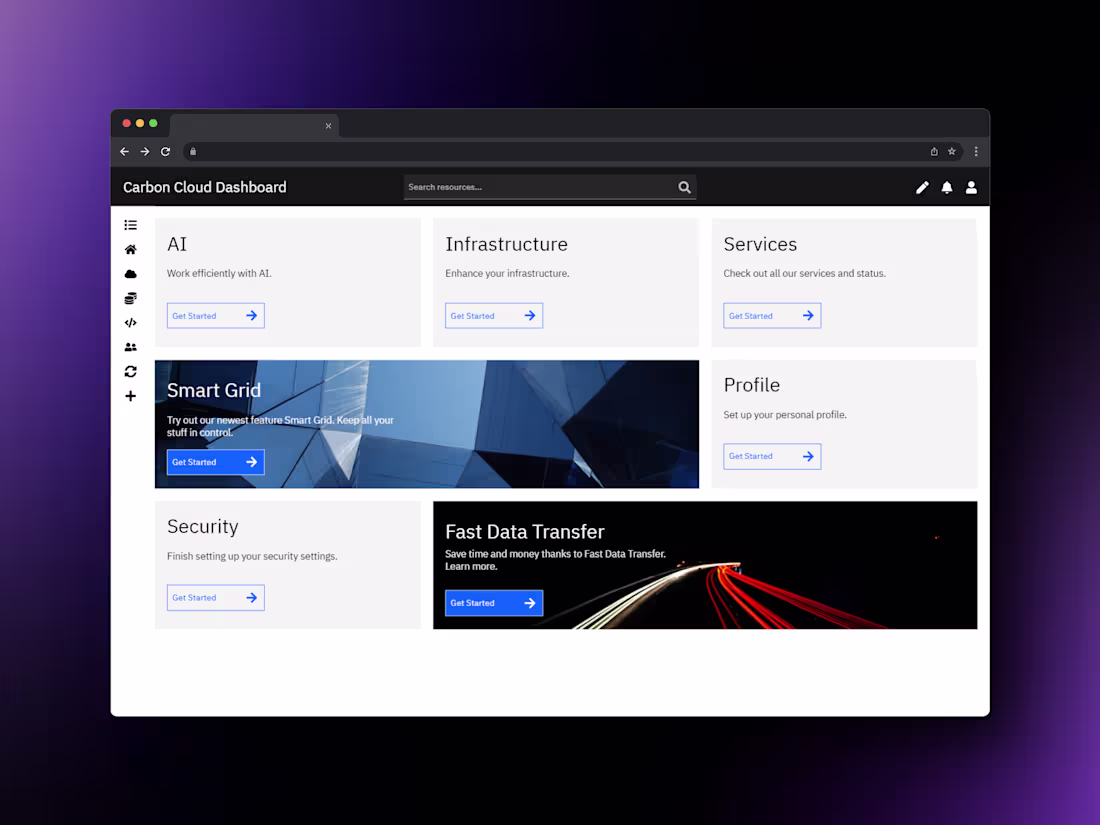Open notifications via the bell icon
Viewport: 1100px width, 825px height.
pyautogui.click(x=947, y=187)
